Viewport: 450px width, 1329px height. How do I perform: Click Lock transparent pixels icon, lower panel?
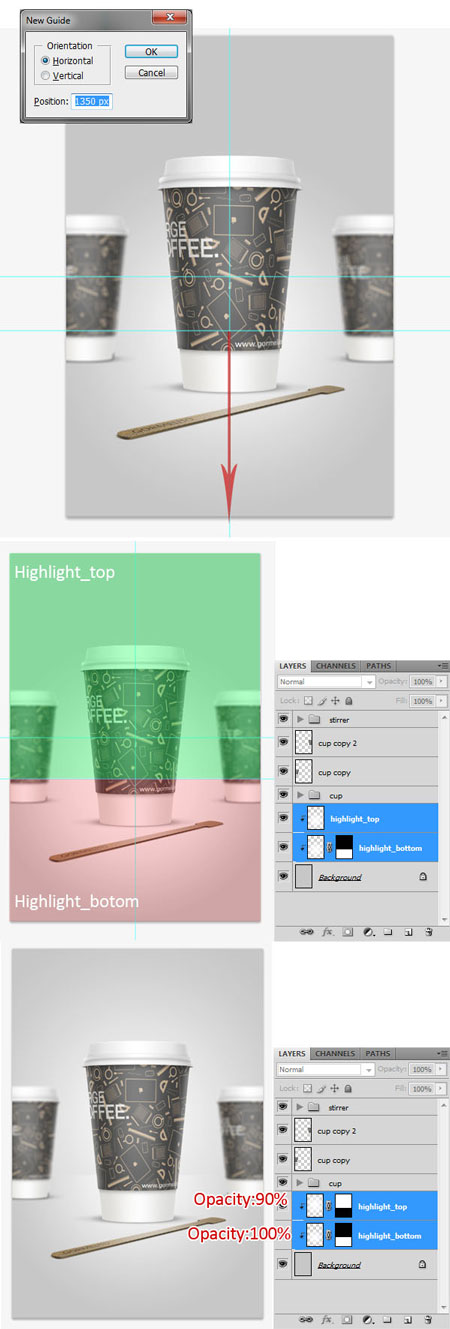click(307, 1088)
